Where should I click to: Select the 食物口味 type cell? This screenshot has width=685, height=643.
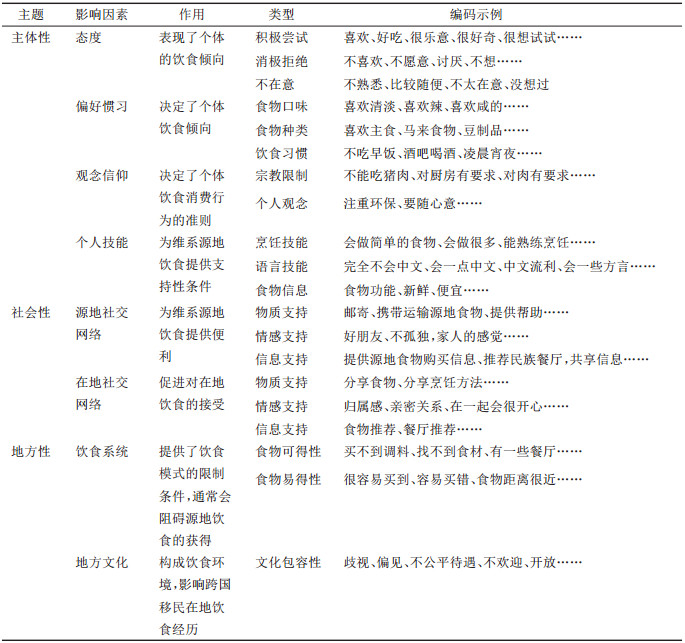281,107
